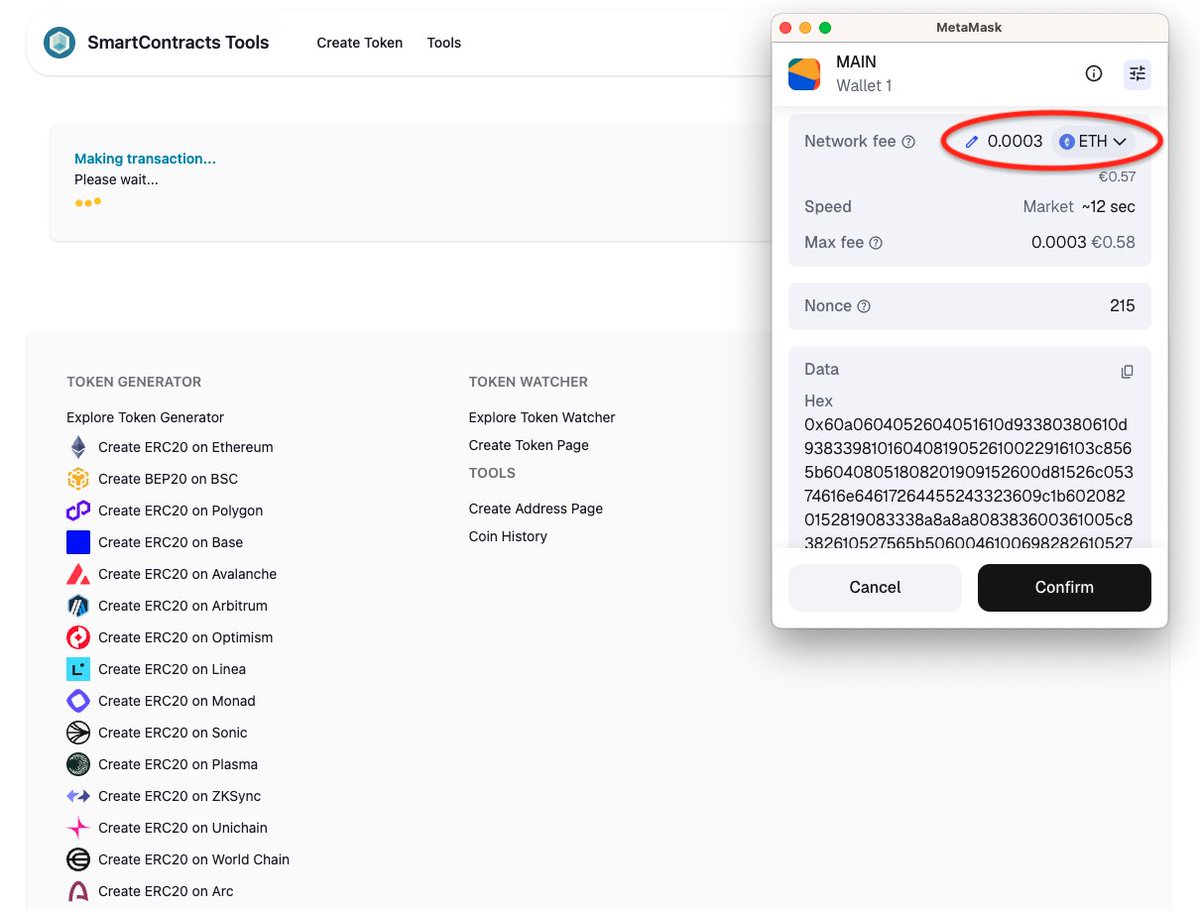Click the SmartContracts Tools hexagon logo
The height and width of the screenshot is (911, 1200).
60,43
